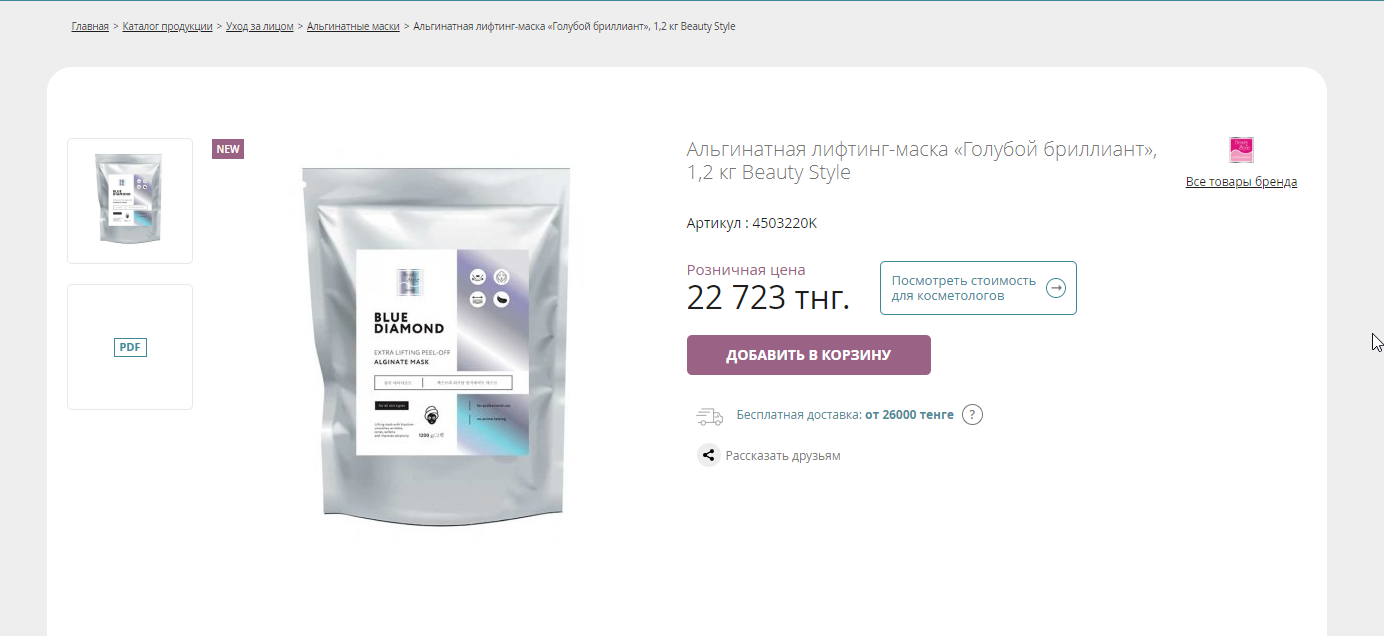Open the Каталог продукции breadcrumb

[x=167, y=26]
